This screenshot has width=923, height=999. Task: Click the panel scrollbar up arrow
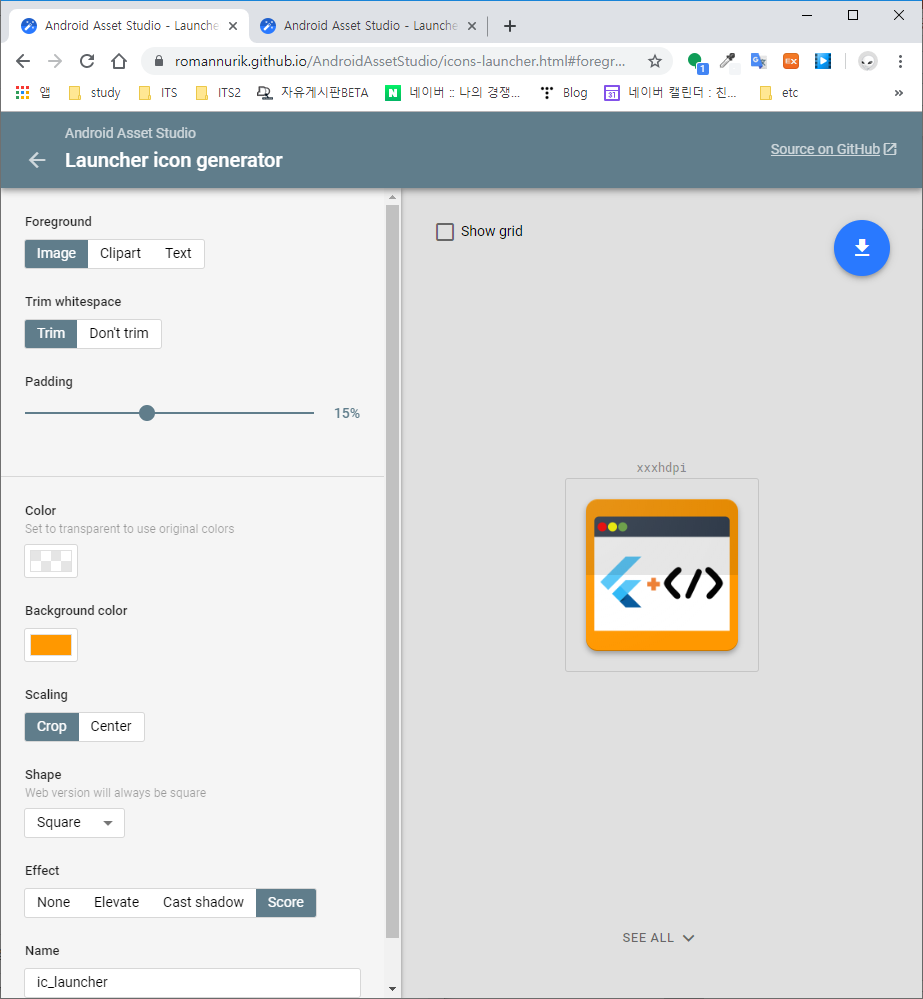click(x=392, y=198)
